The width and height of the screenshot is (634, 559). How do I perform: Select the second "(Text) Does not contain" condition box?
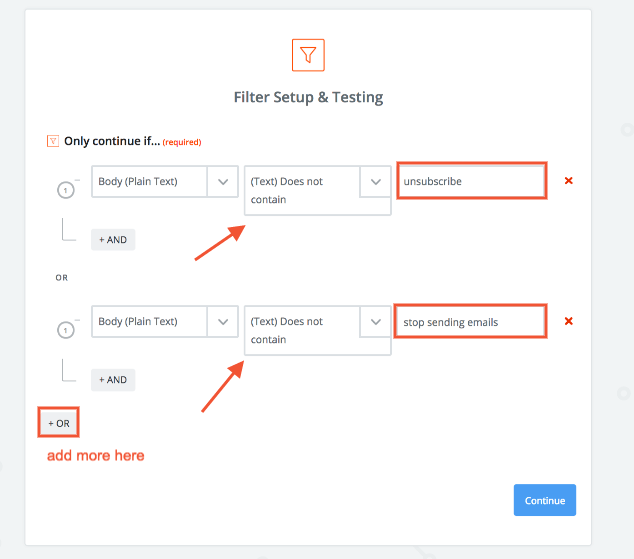tap(302, 330)
